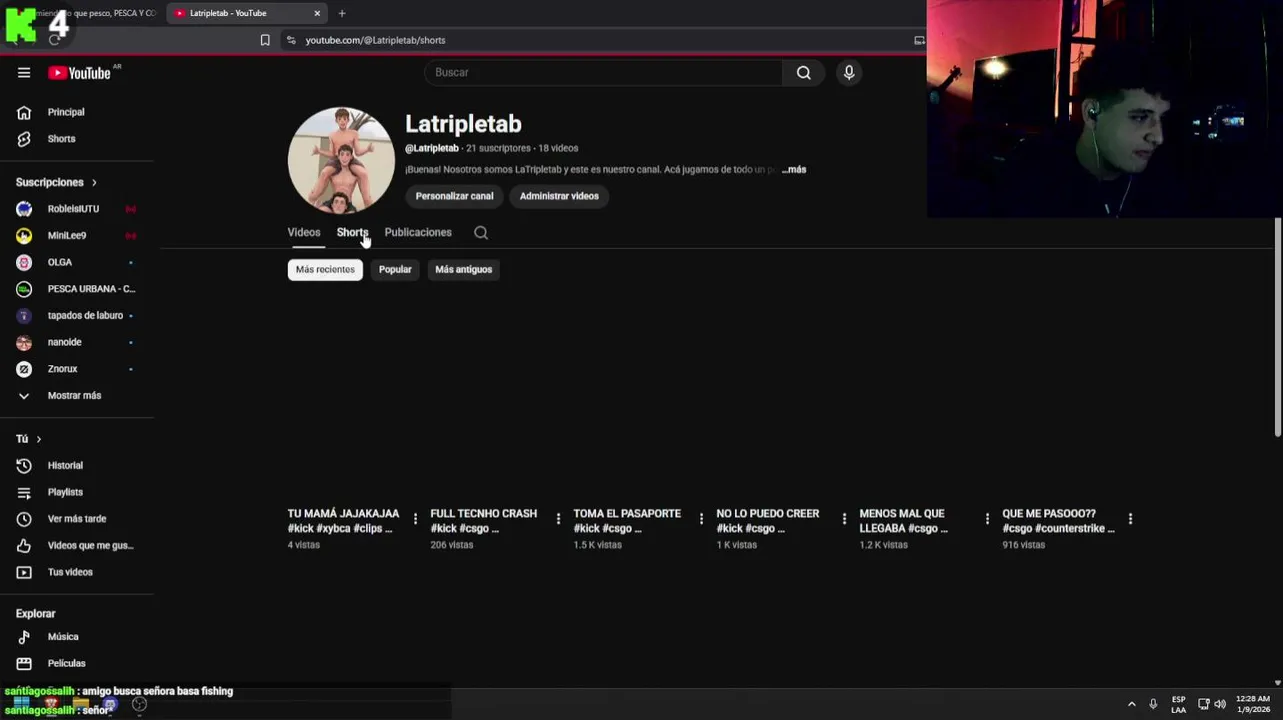Expand Suscripciones section chevron
Image resolution: width=1283 pixels, height=720 pixels.
click(x=94, y=182)
